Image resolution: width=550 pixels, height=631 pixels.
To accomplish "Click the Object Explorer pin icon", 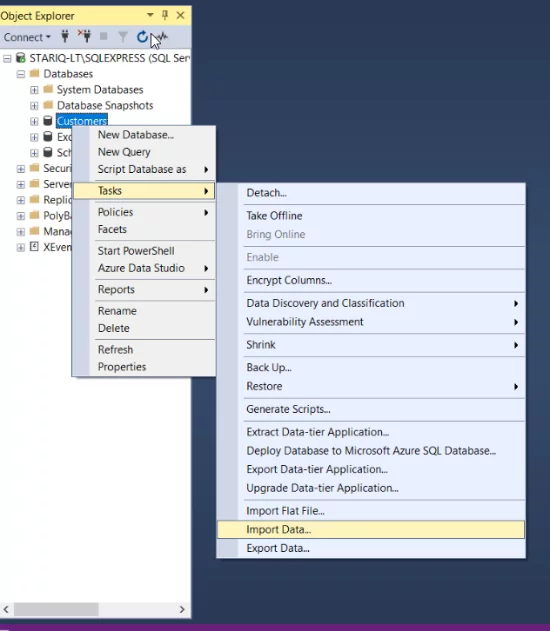I will click(165, 15).
